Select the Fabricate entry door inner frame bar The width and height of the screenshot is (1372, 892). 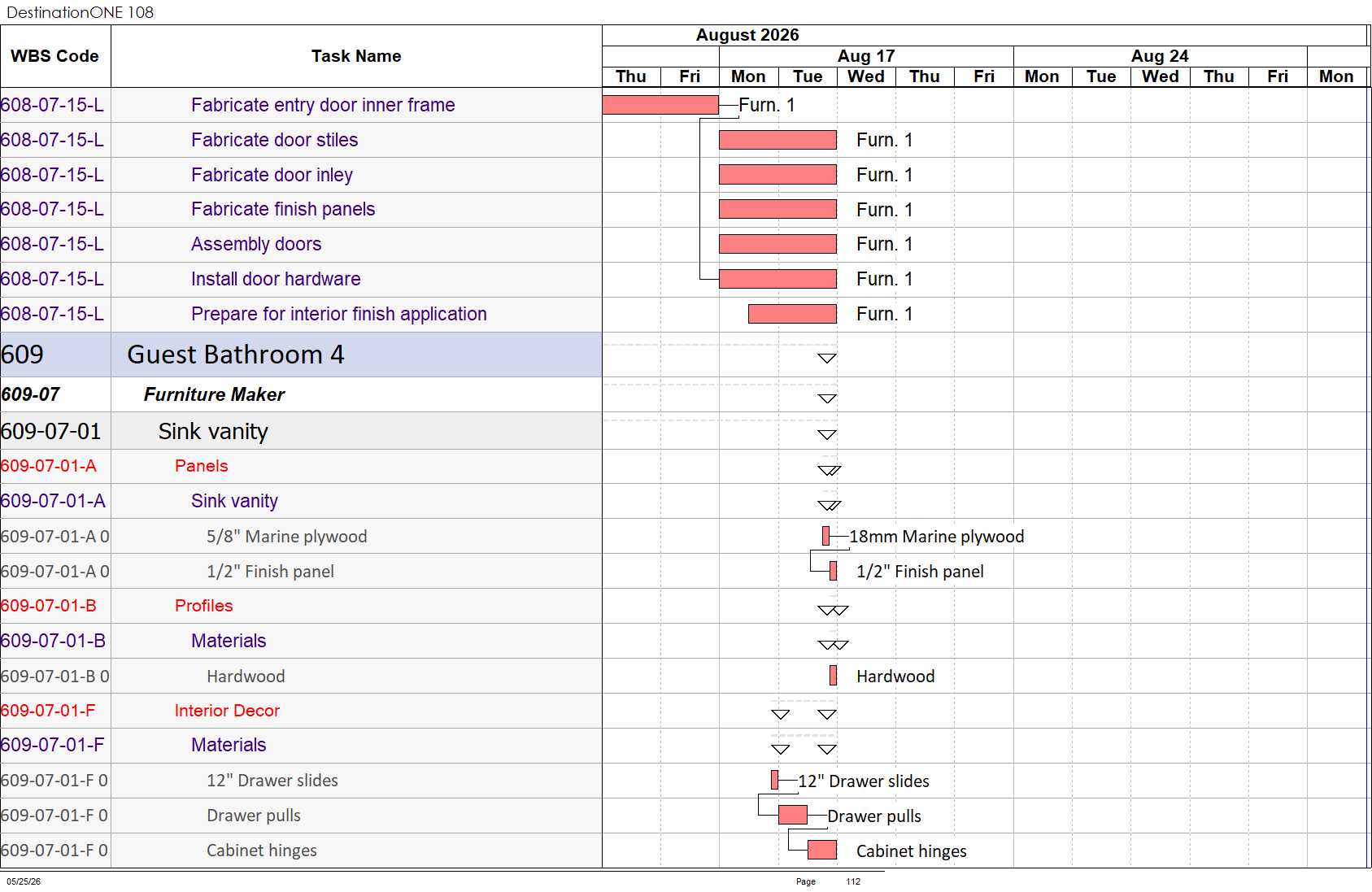pos(660,105)
